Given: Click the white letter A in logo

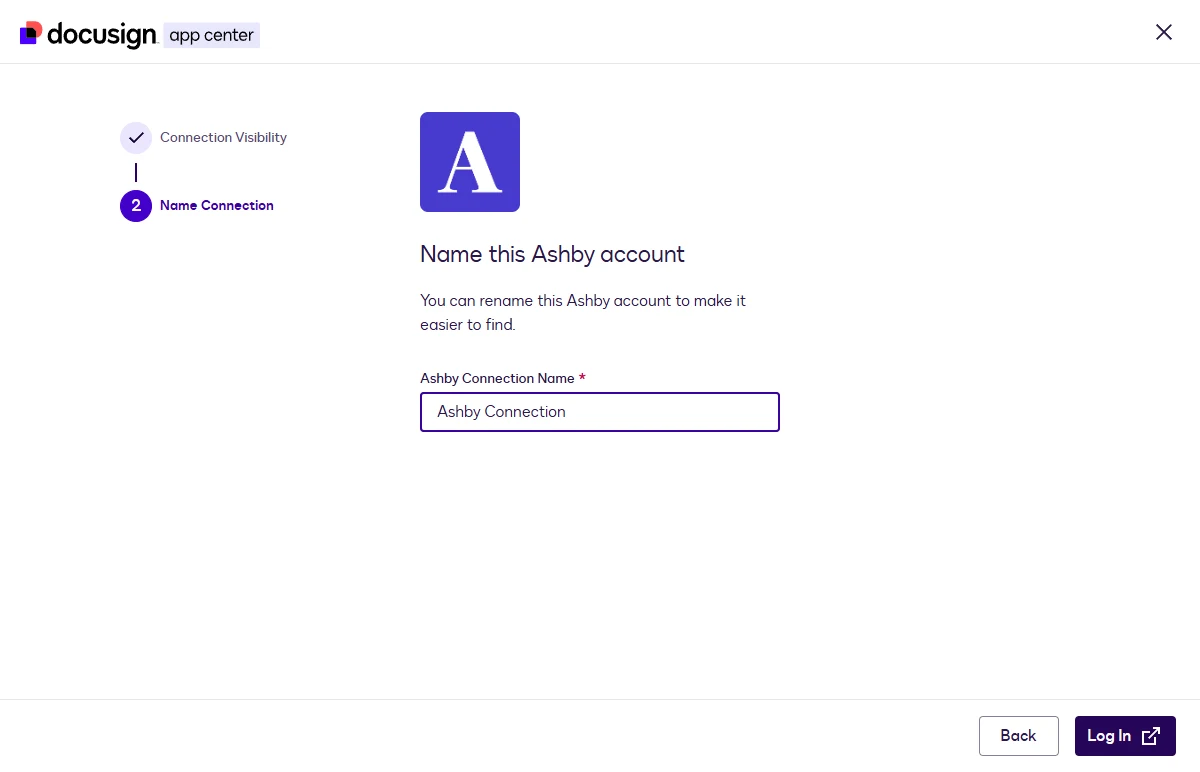Looking at the screenshot, I should [x=470, y=163].
